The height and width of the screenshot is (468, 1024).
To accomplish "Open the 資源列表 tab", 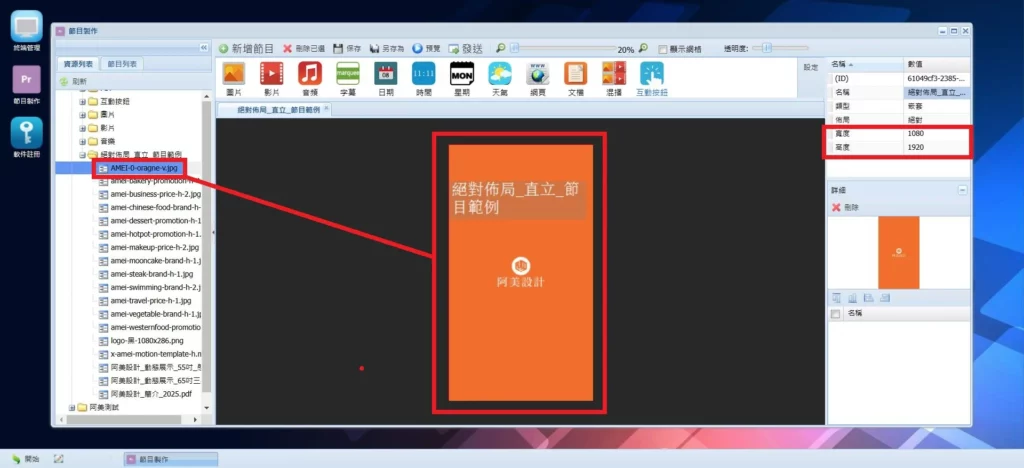I will click(x=78, y=64).
